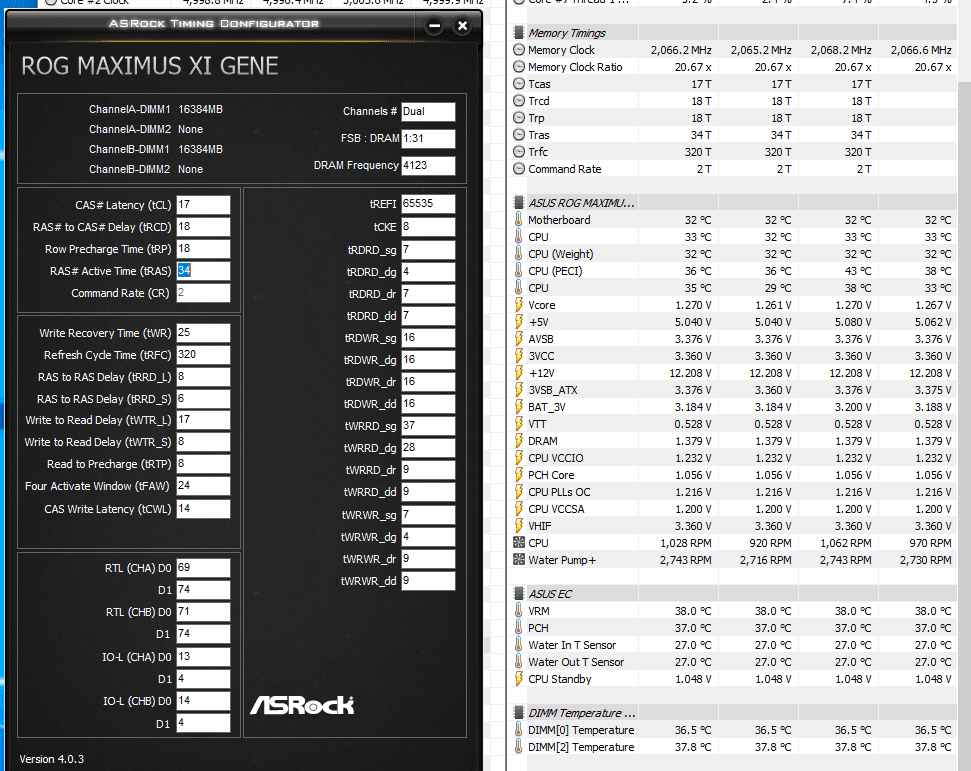The image size is (971, 771).
Task: Select the 3VSB_ATX voltage row
Action: (734, 390)
